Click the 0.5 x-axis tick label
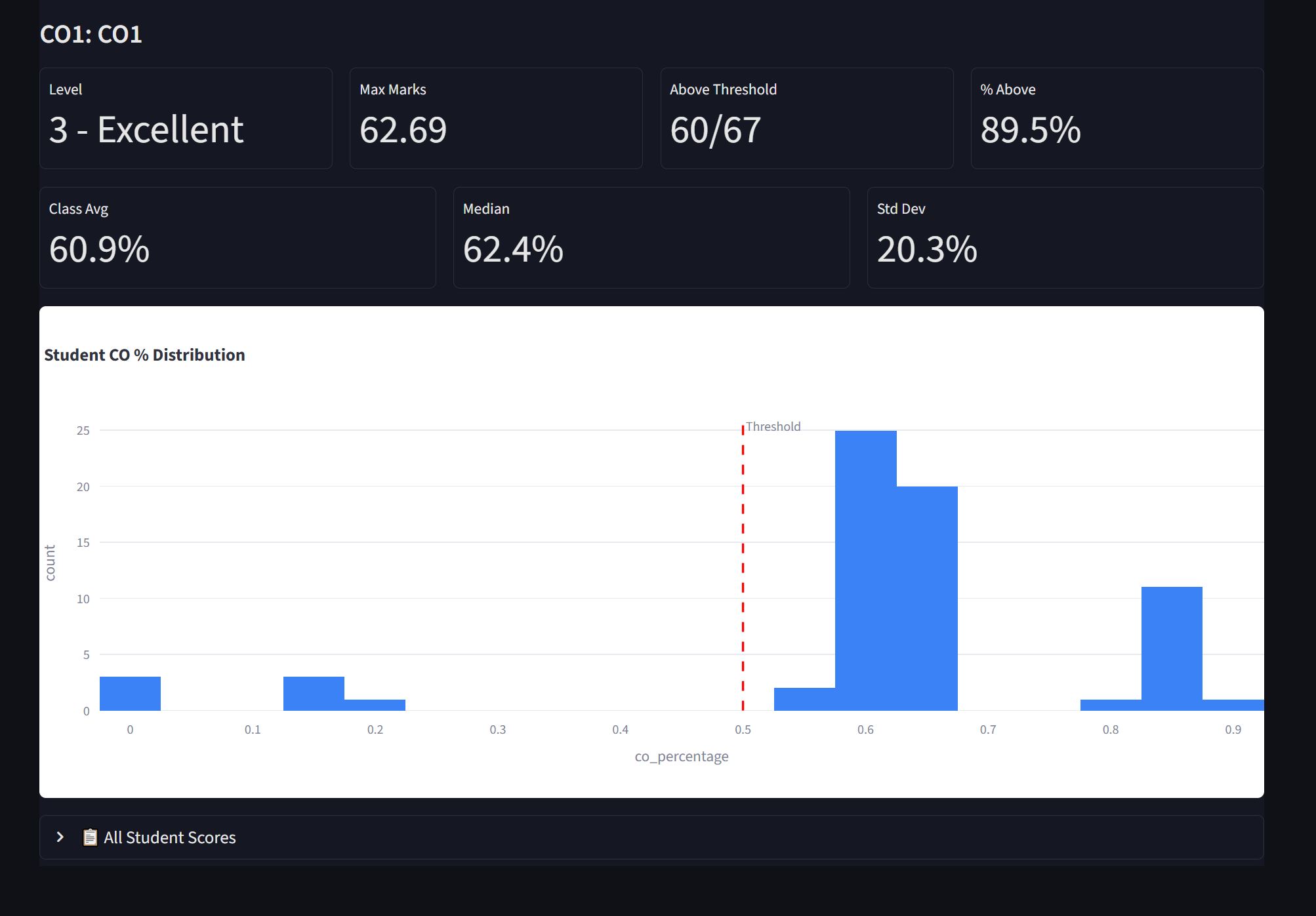 743,730
